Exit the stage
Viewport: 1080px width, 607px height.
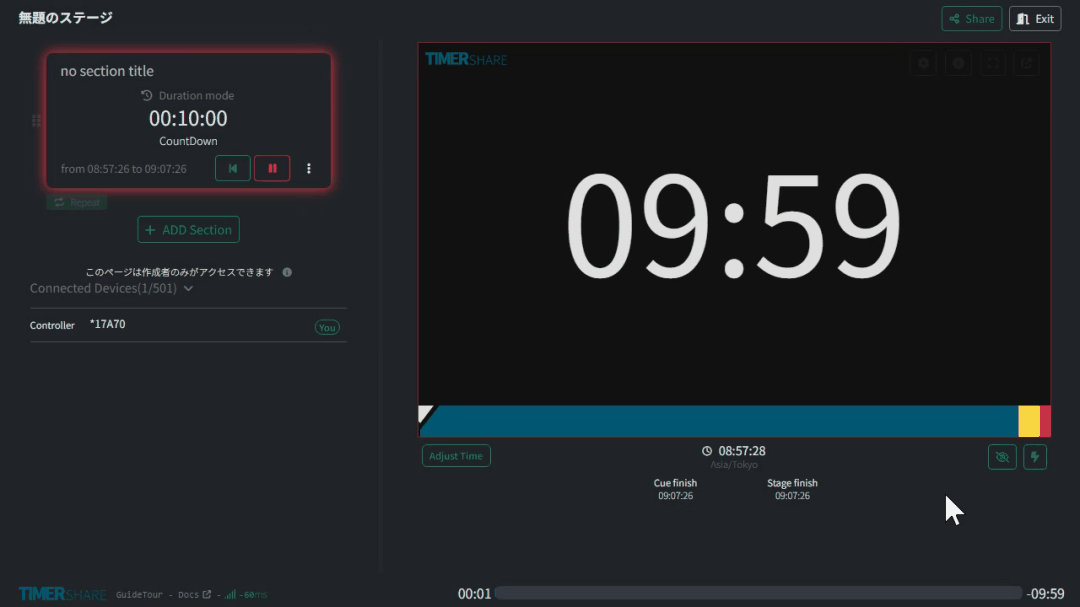point(1035,19)
